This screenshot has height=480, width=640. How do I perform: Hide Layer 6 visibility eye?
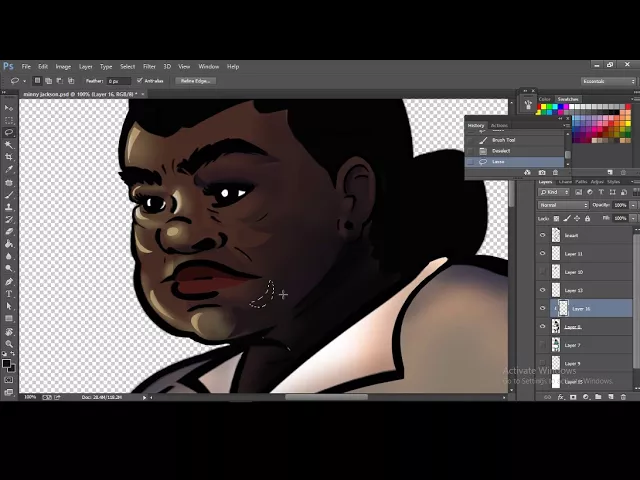[x=542, y=327]
